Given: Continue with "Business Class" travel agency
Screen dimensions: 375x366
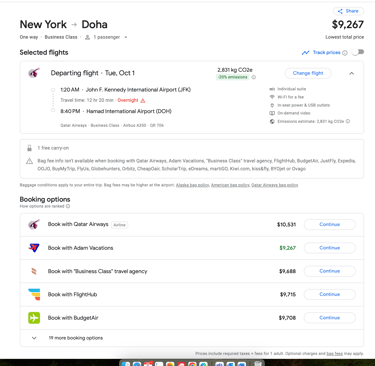Looking at the screenshot, I should coord(330,271).
